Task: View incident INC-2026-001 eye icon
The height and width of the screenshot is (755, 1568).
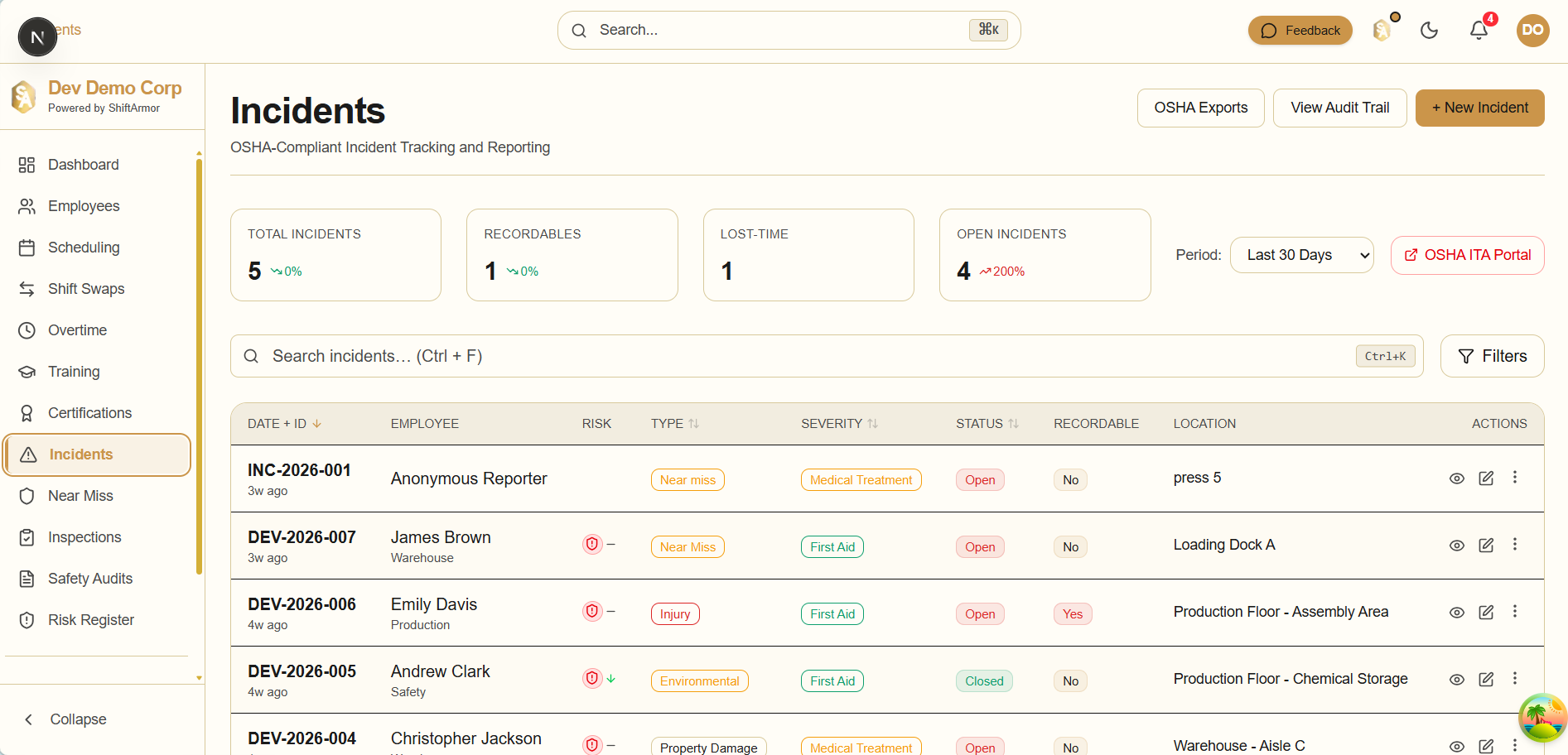Action: click(1457, 478)
